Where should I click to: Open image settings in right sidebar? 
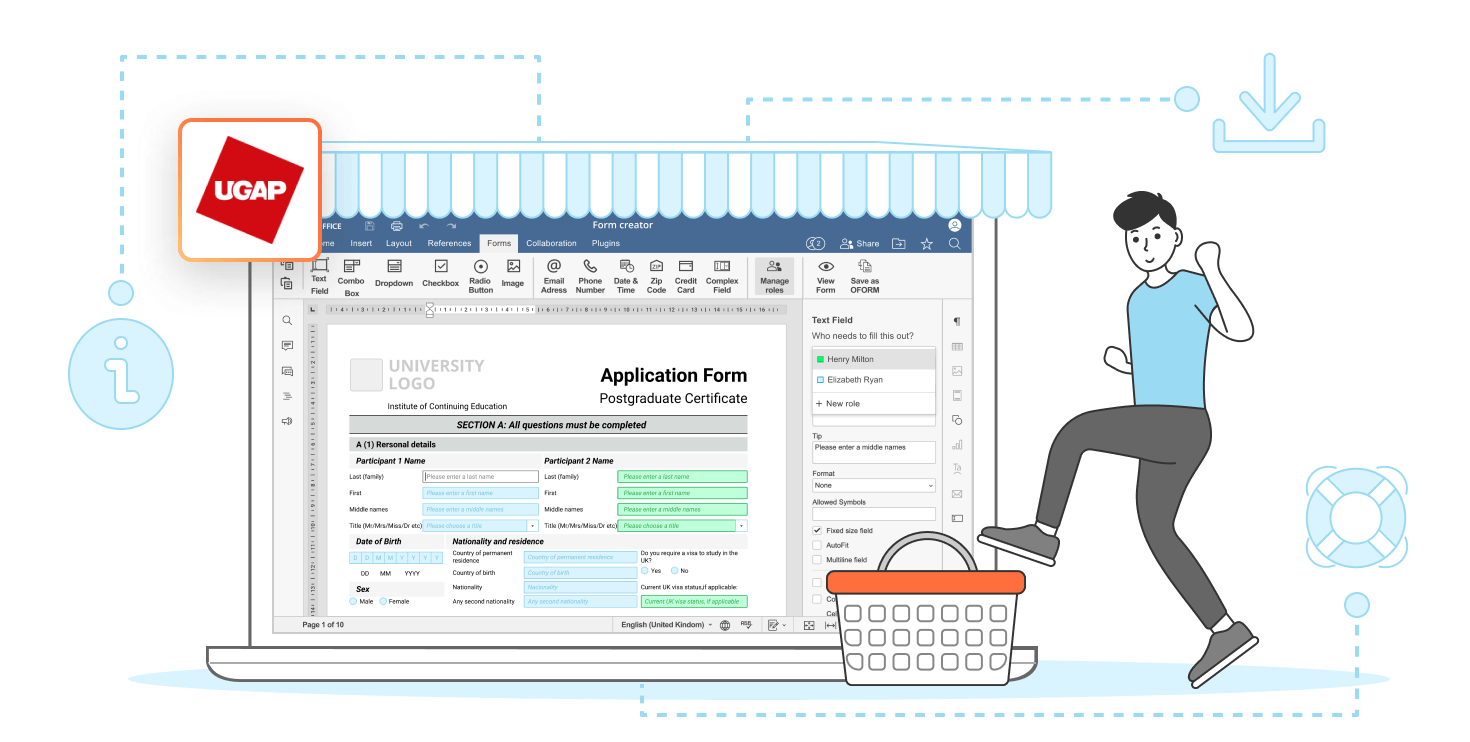pos(957,371)
